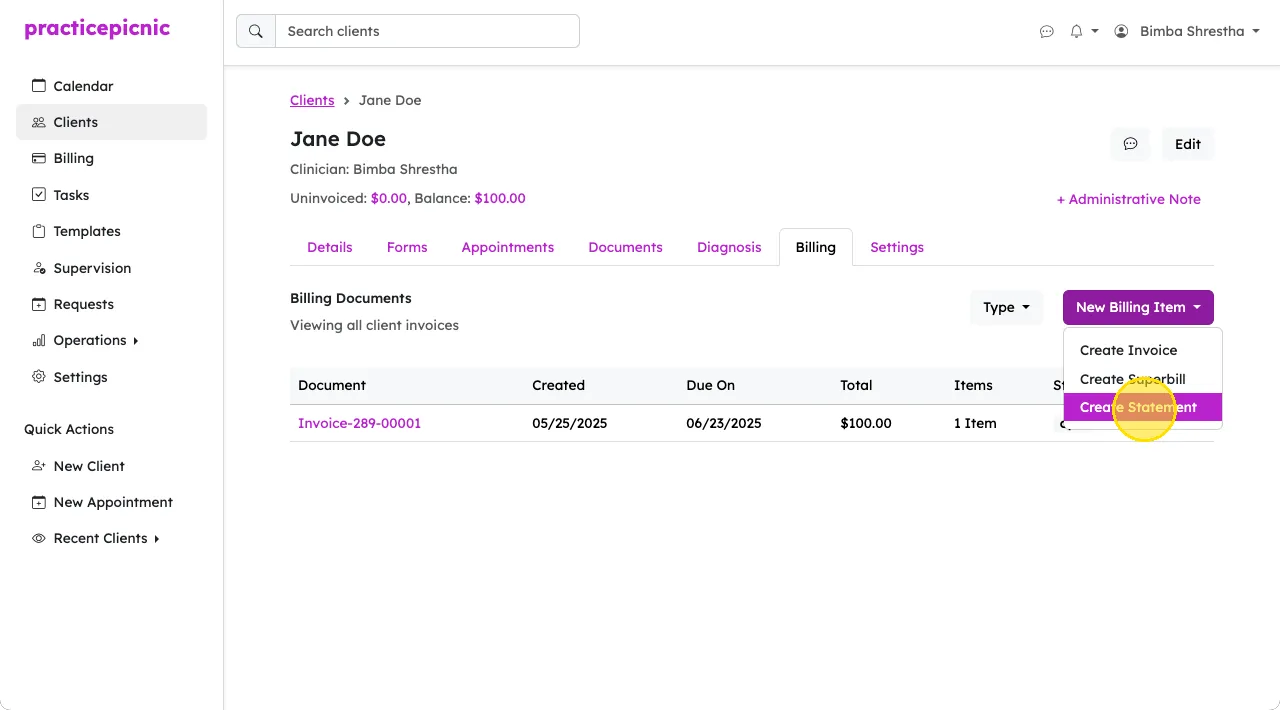The image size is (1280, 710).
Task: Click the Clients sidebar icon
Action: 39,122
